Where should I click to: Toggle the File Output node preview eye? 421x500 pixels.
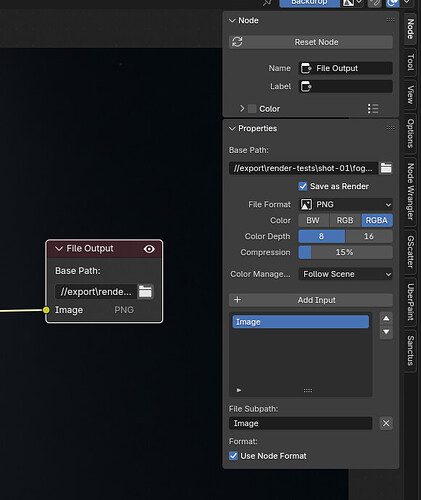point(149,249)
